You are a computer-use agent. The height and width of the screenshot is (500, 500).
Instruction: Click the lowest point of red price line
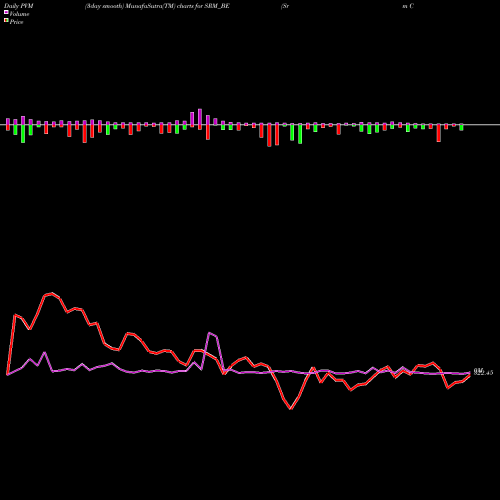[x=291, y=409]
